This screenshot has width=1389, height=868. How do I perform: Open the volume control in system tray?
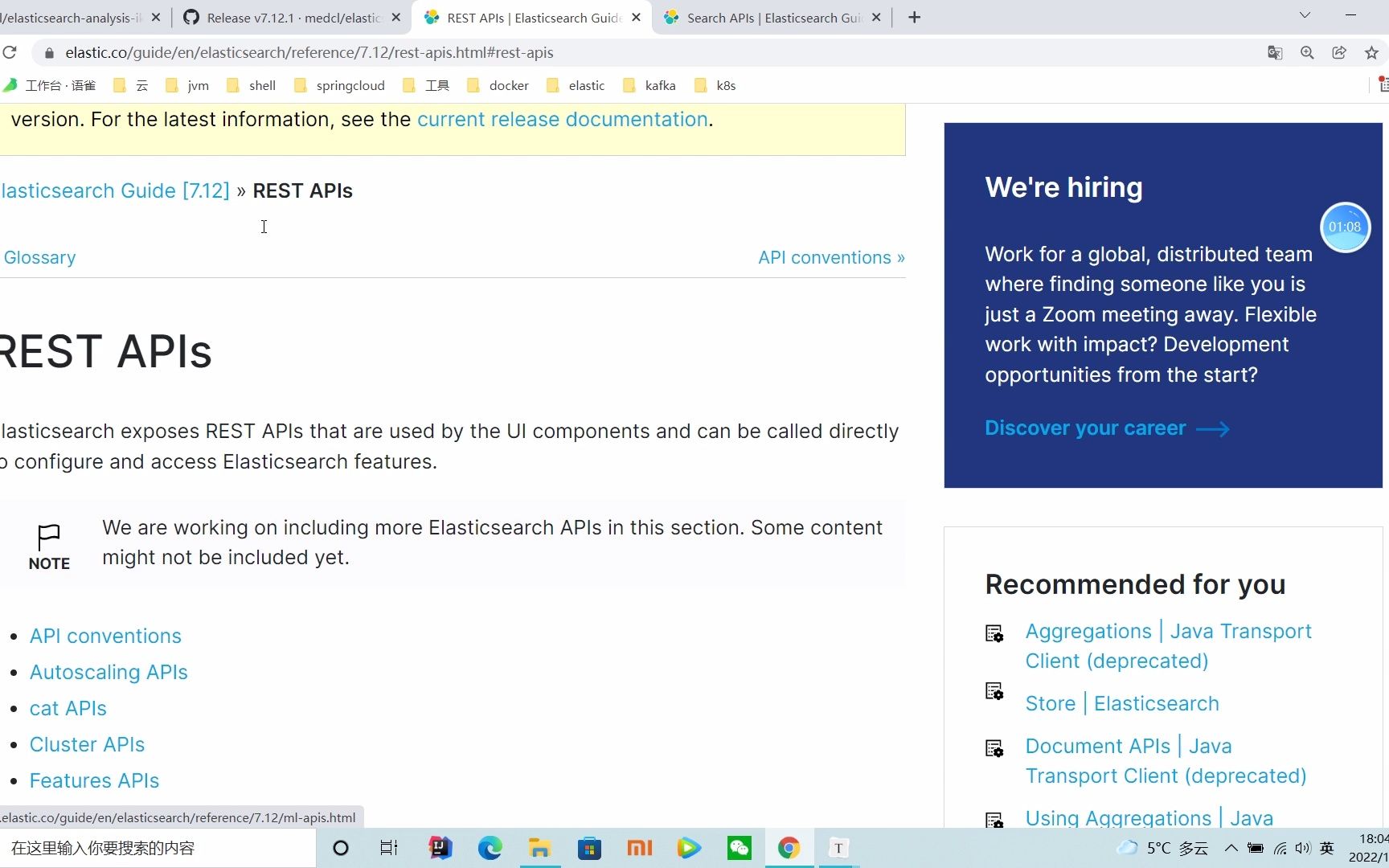coord(1303,848)
